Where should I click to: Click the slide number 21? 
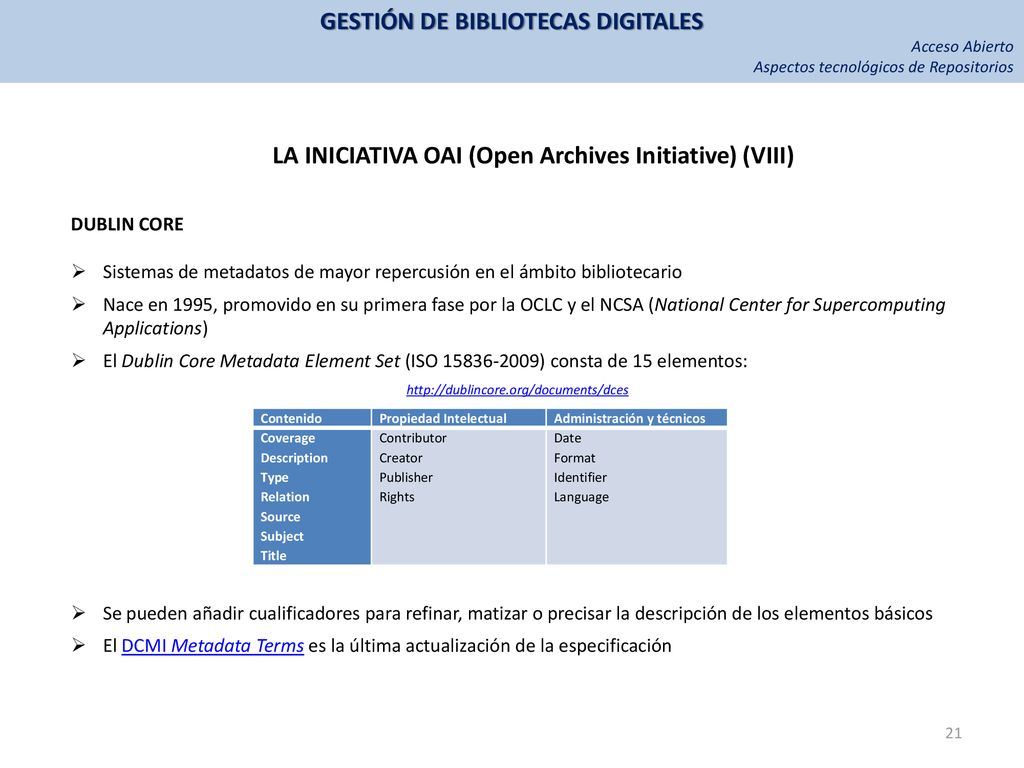click(x=953, y=733)
